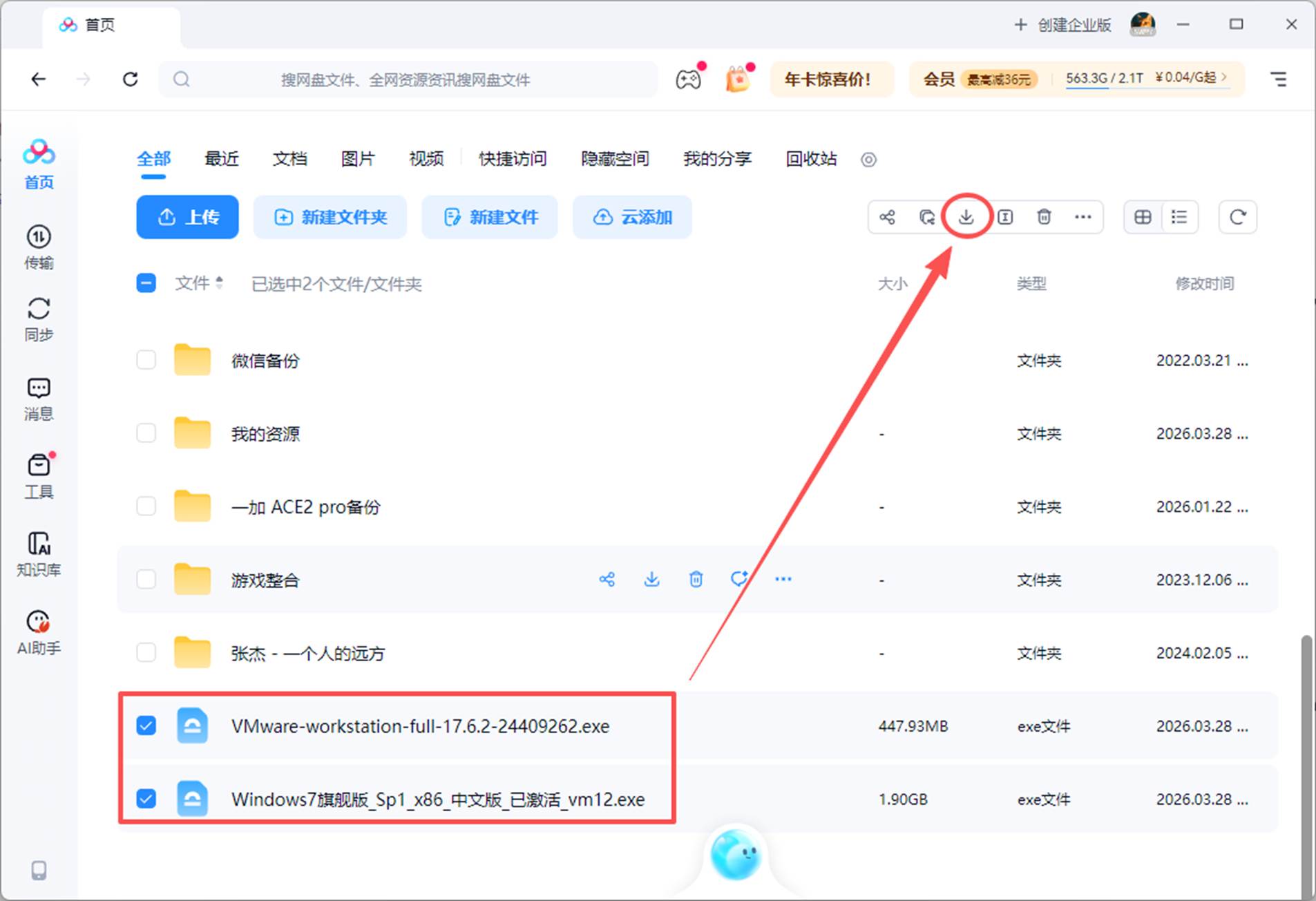1316x901 pixels.
Task: Uncheck the VMware-workstation exe file
Action: click(x=146, y=726)
